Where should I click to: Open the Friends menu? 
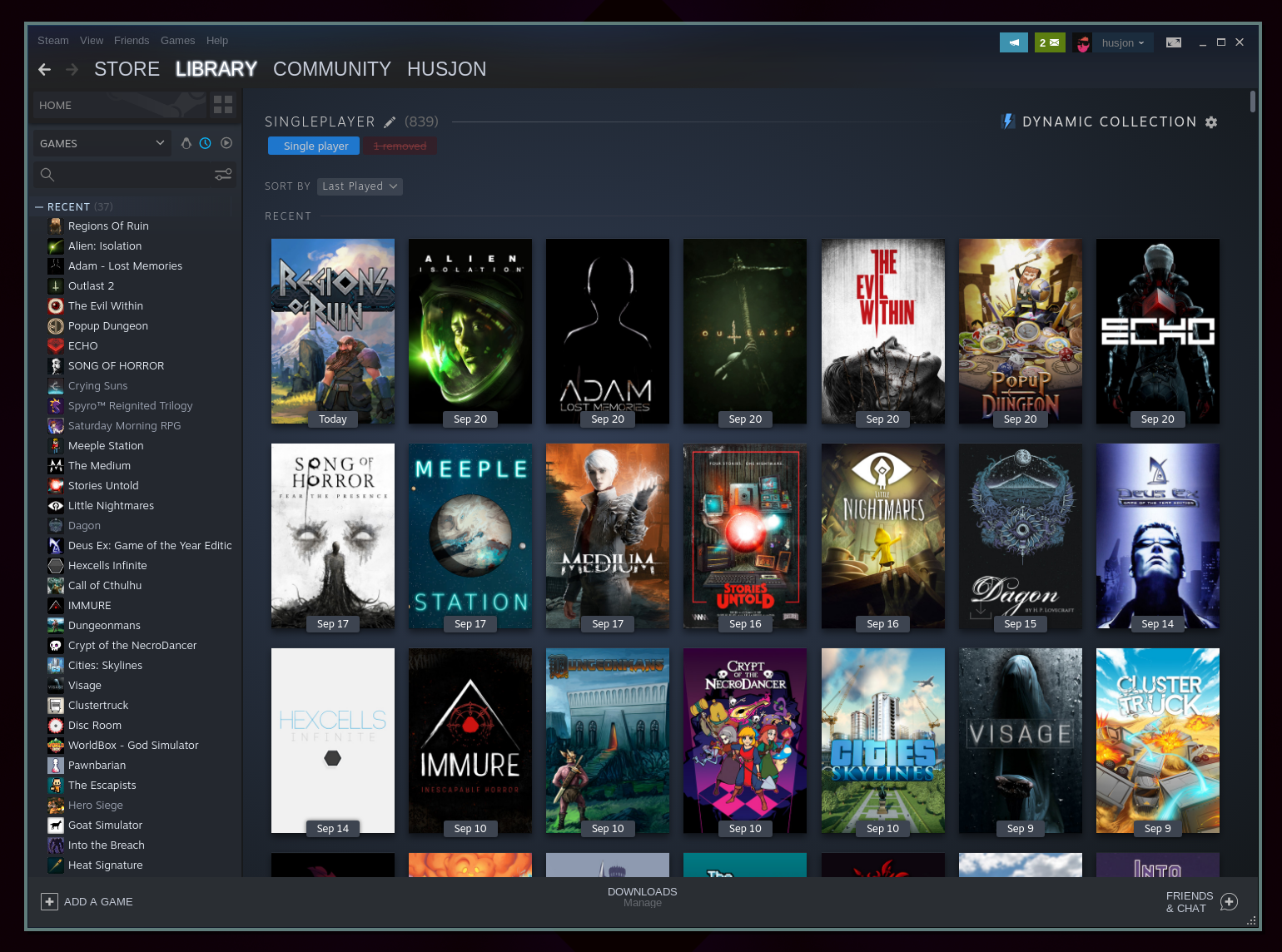coord(132,40)
